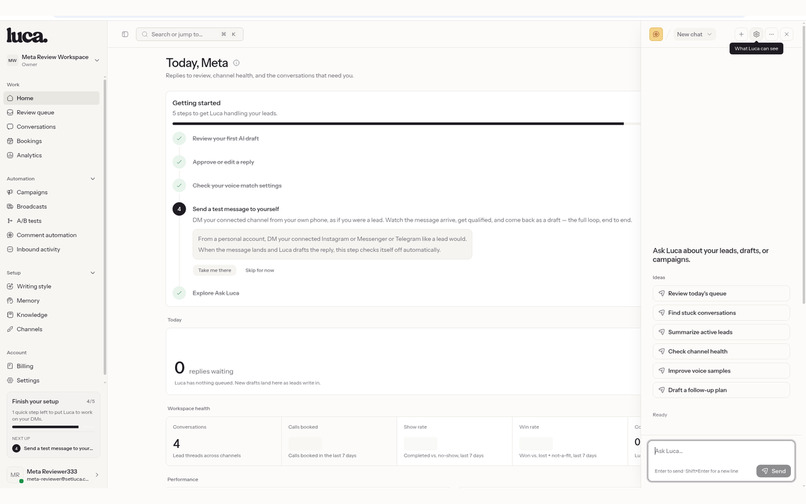Click checkmark for Approve or edit a reply
This screenshot has width=806, height=504.
pos(179,162)
